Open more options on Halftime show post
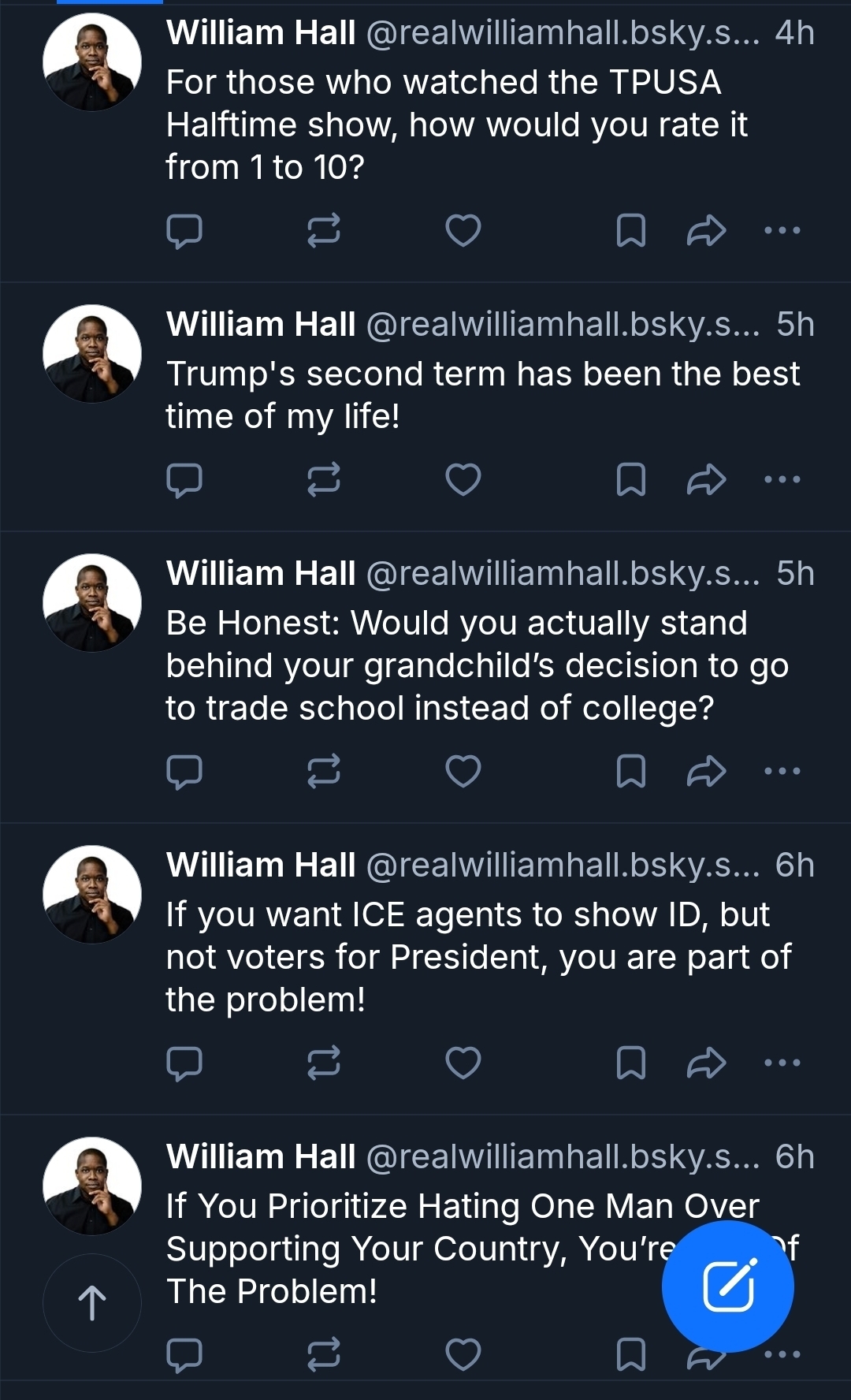Viewport: 851px width, 1400px height. [x=782, y=231]
